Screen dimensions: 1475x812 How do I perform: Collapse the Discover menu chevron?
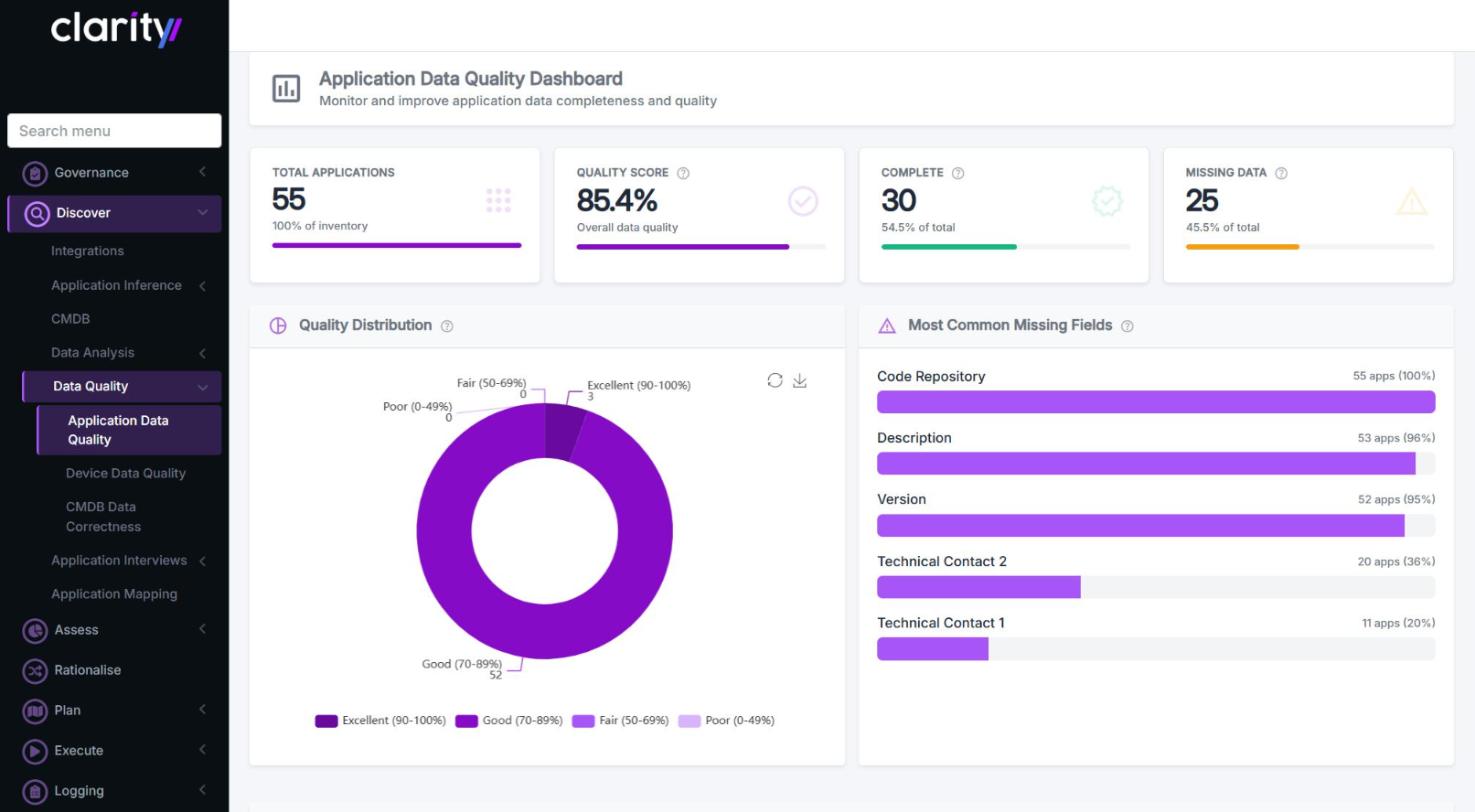coord(202,213)
